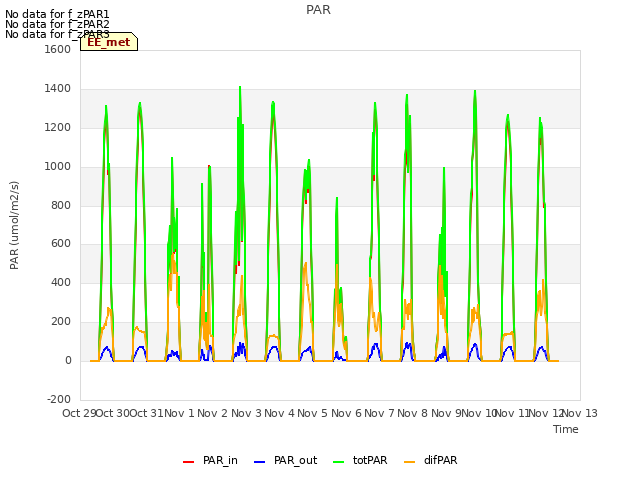Click the green totPAR legend swatch
640x480 pixels.
338,461
